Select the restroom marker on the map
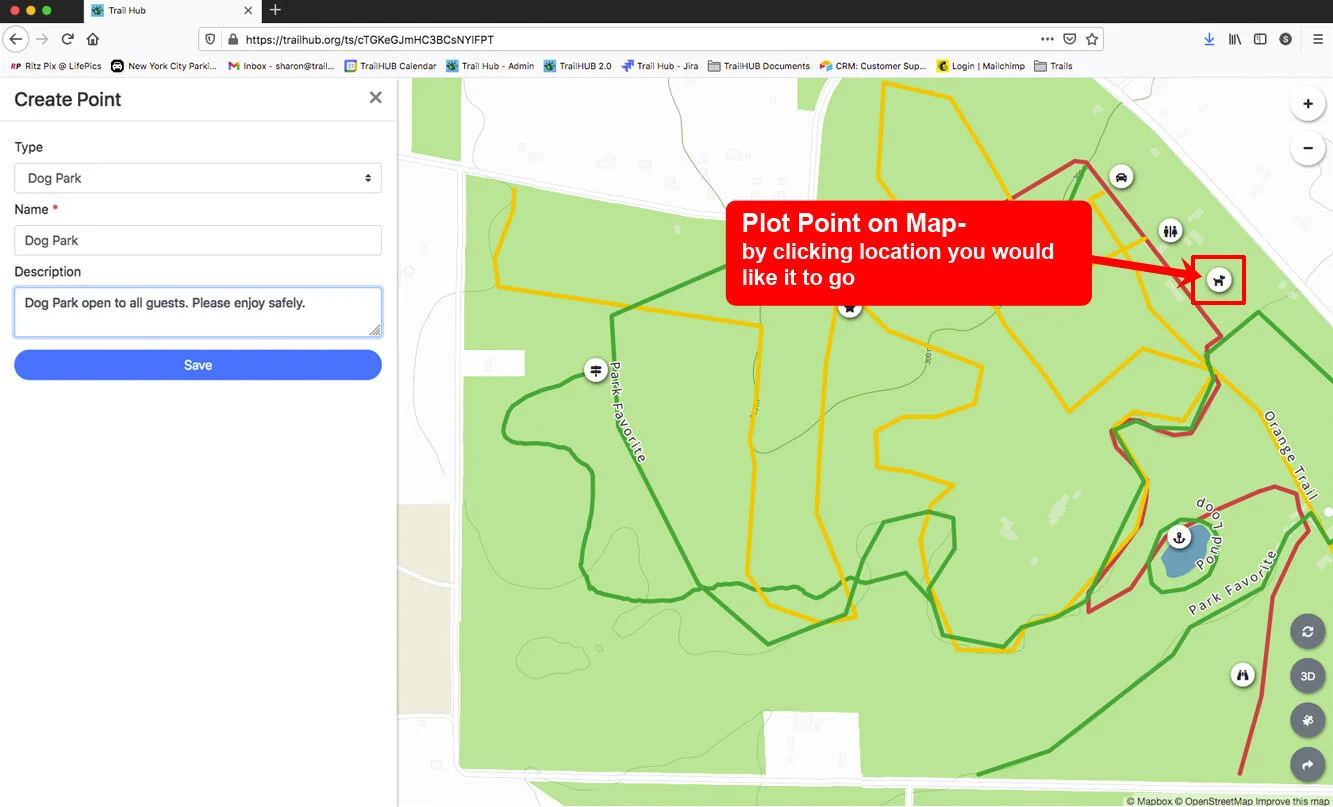The width and height of the screenshot is (1333, 807). click(x=1171, y=231)
